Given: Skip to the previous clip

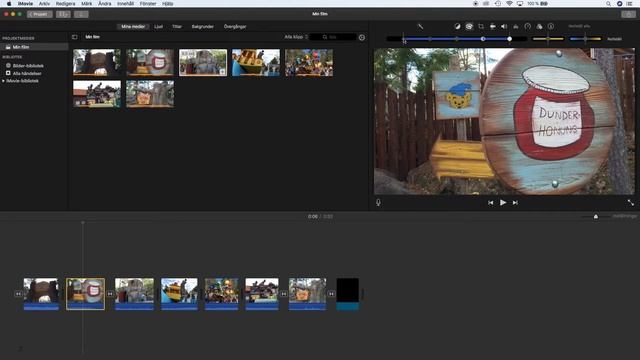Looking at the screenshot, I should pyautogui.click(x=491, y=202).
